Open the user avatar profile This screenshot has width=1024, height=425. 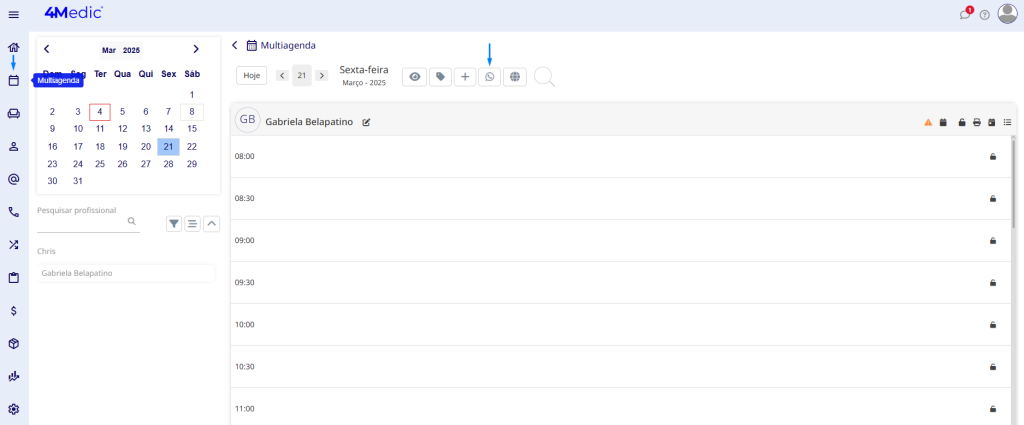point(1008,14)
